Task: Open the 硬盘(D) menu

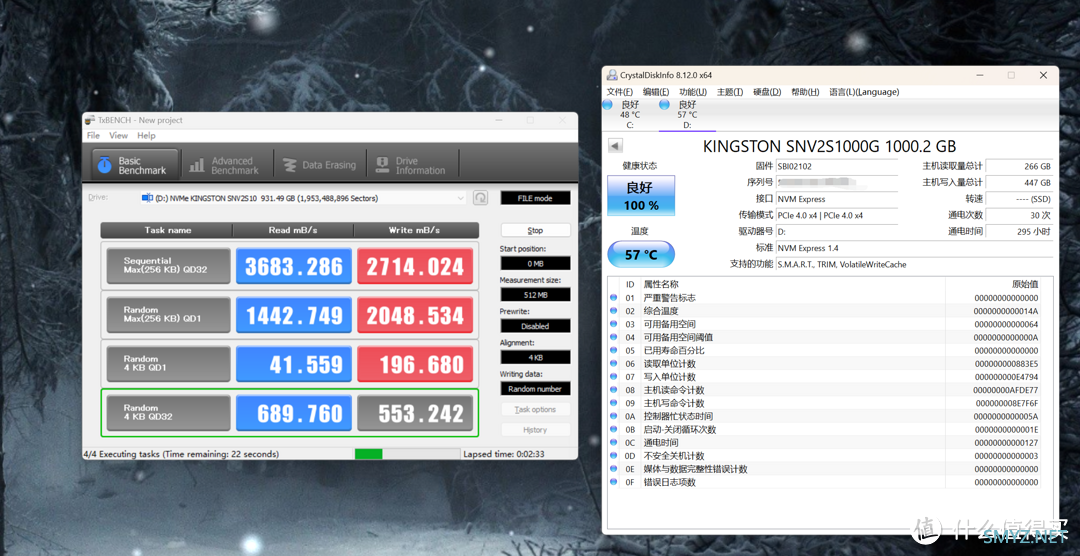Action: pos(767,92)
